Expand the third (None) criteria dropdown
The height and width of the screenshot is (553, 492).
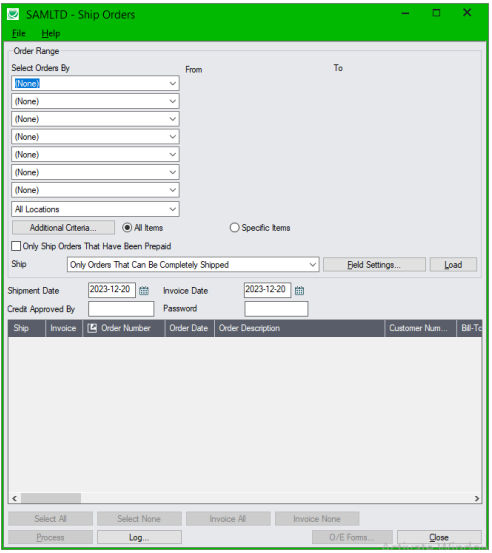point(172,119)
